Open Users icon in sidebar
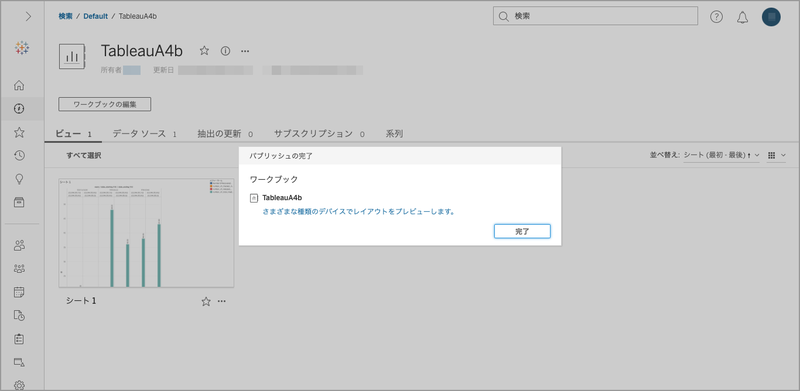The width and height of the screenshot is (800, 391). [x=19, y=245]
